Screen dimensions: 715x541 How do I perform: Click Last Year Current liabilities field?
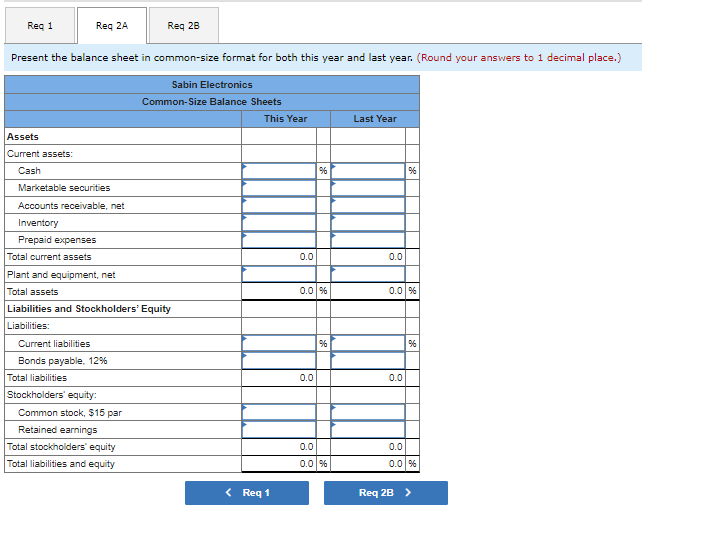[368, 343]
